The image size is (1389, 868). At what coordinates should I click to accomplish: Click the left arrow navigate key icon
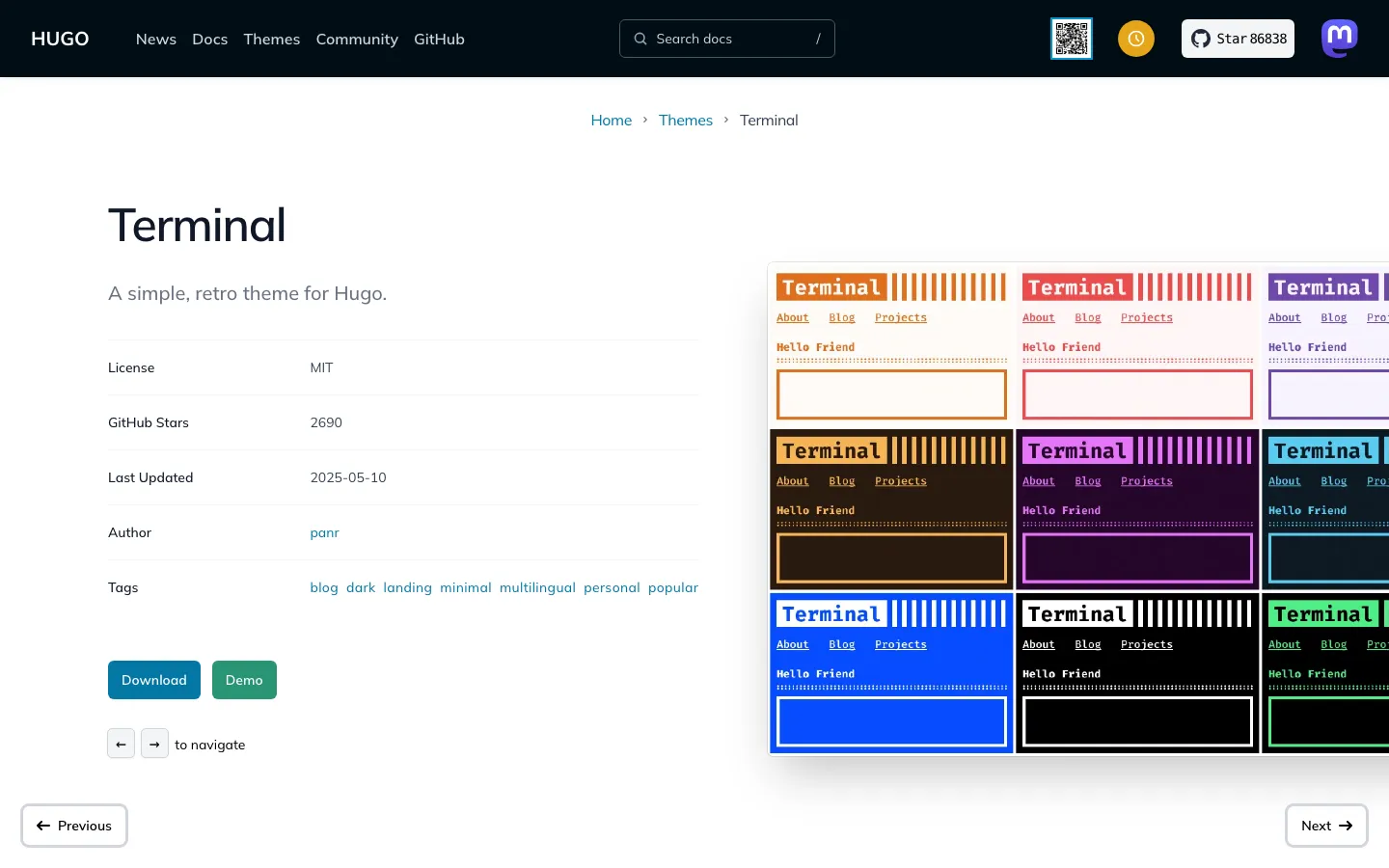coord(121,744)
